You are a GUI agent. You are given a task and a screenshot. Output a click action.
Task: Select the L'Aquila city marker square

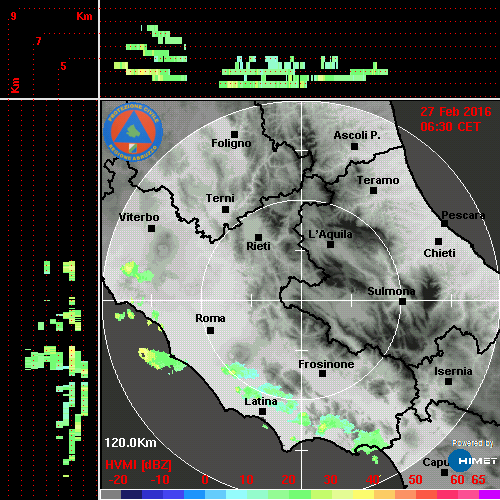[x=330, y=244]
